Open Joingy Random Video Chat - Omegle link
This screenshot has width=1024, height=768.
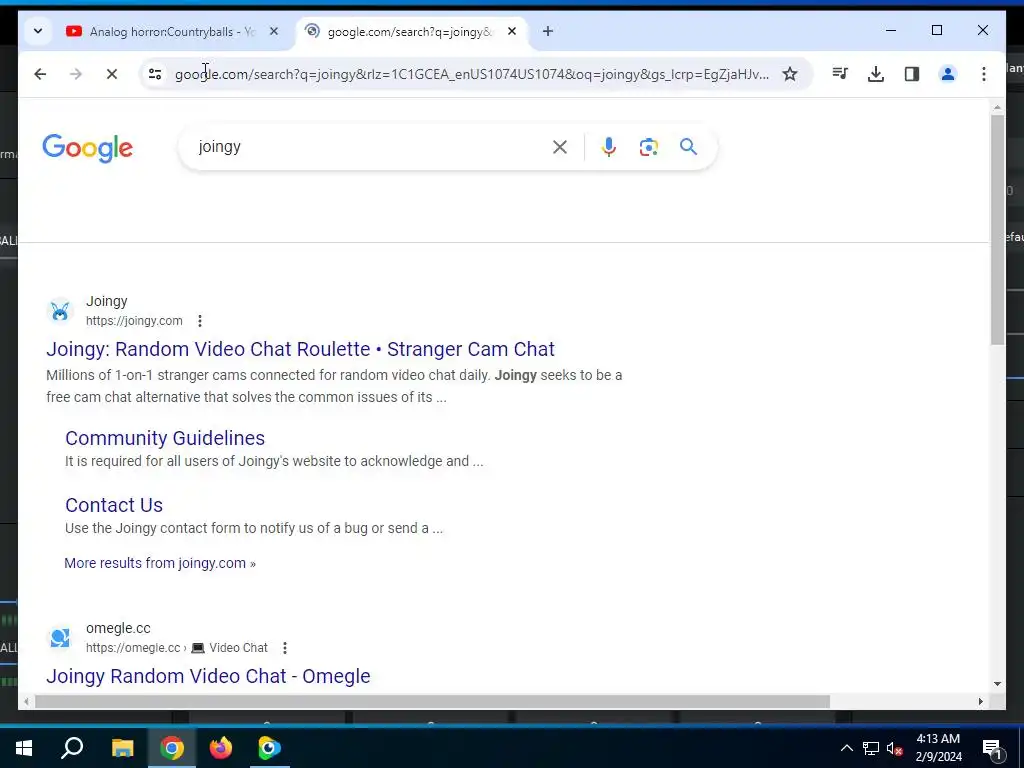(x=208, y=676)
